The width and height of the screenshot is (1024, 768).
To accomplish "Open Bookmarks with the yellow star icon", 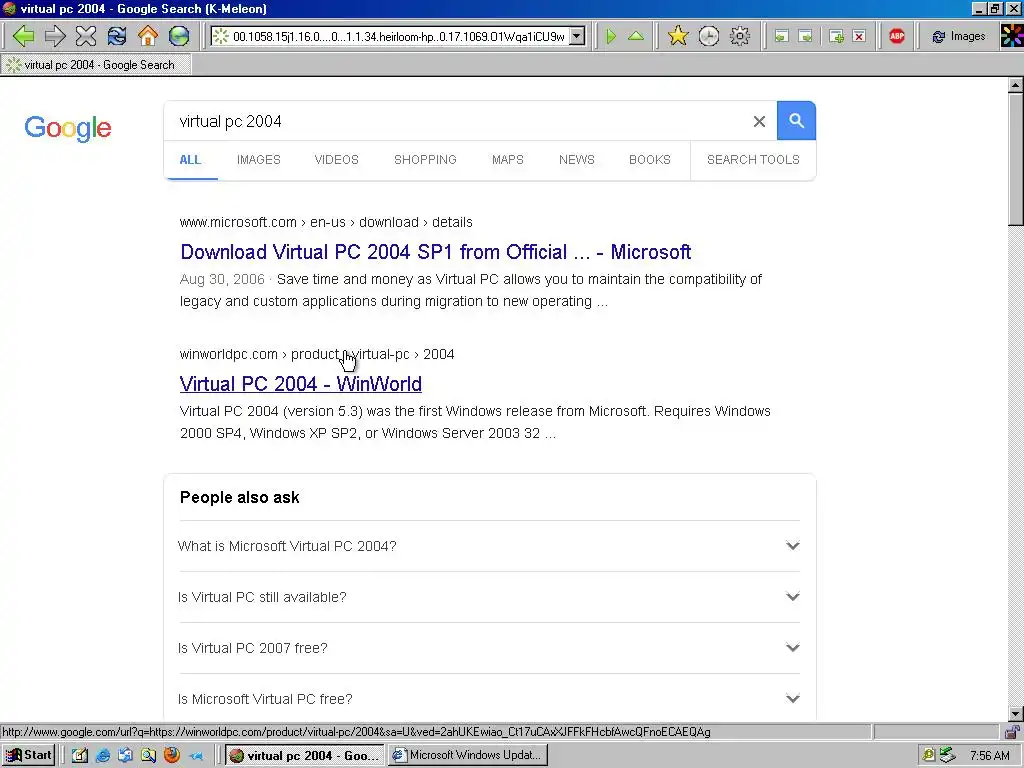I will click(x=678, y=36).
